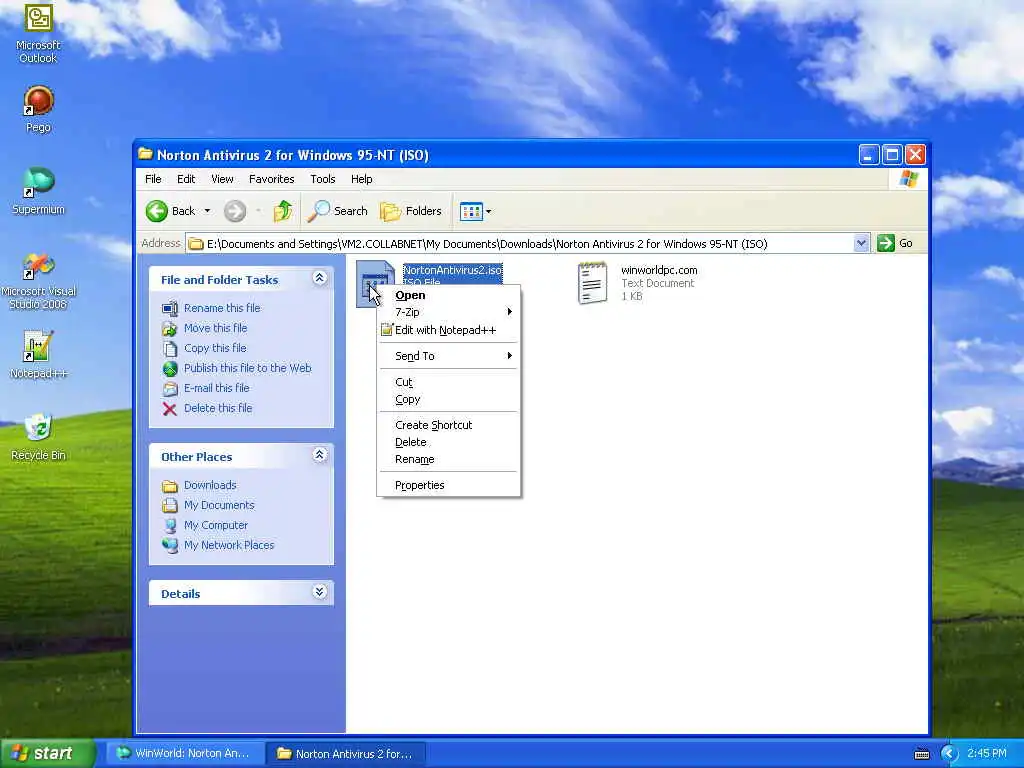This screenshot has height=768, width=1024.
Task: Open the Favorites menu
Action: point(272,179)
